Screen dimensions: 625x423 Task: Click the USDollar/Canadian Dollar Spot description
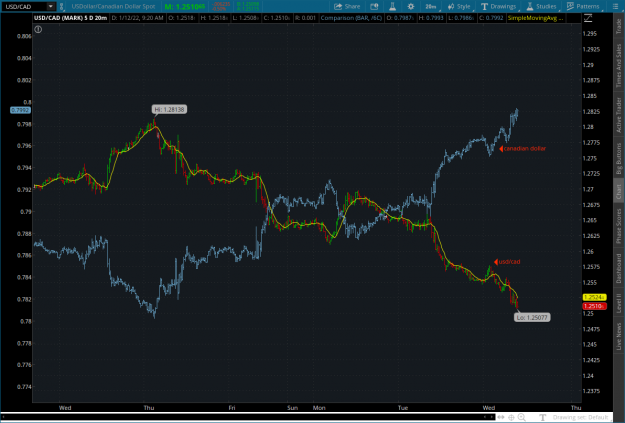click(x=113, y=6)
